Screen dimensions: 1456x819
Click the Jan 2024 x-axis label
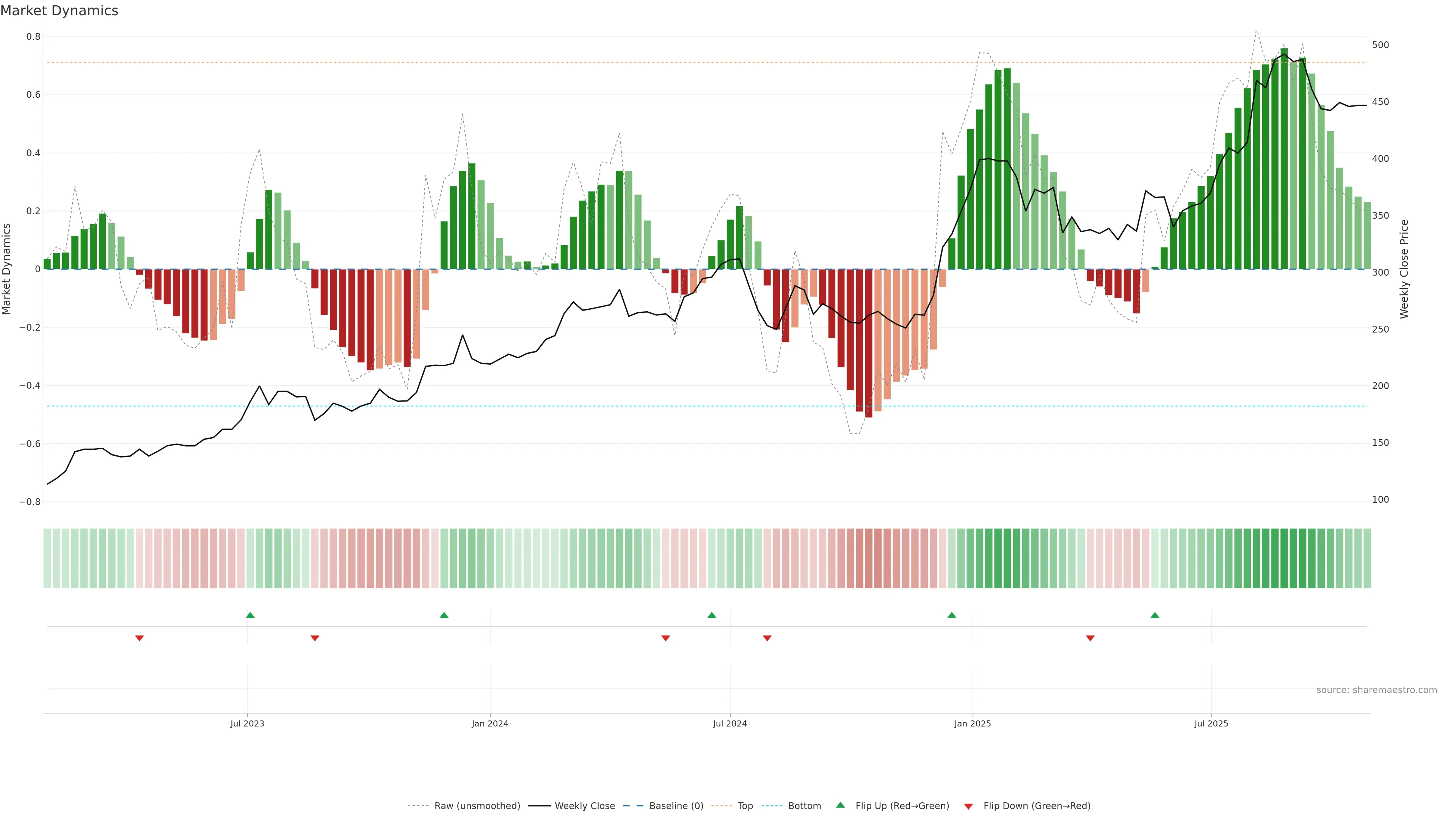[490, 723]
